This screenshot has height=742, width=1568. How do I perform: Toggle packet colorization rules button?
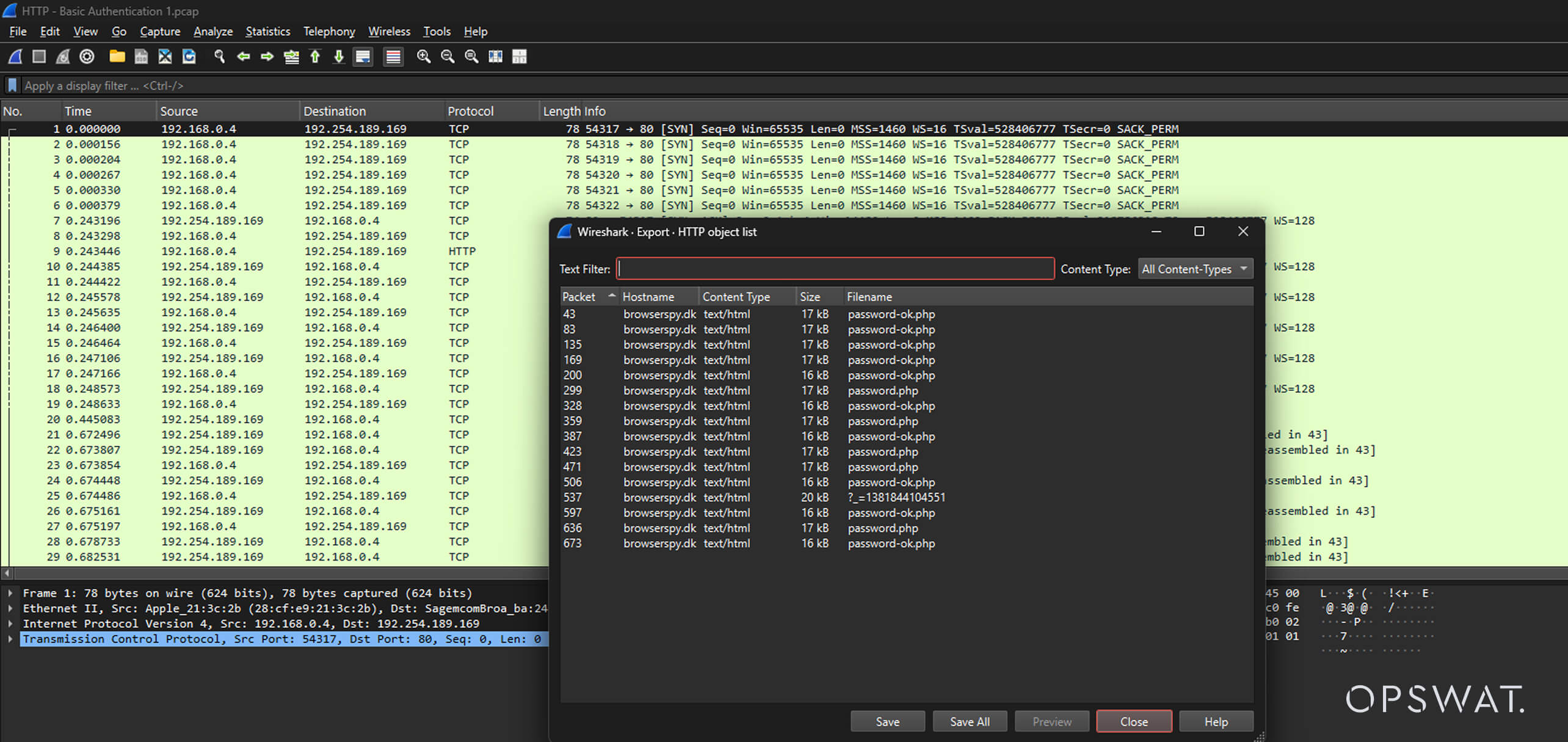pyautogui.click(x=393, y=57)
